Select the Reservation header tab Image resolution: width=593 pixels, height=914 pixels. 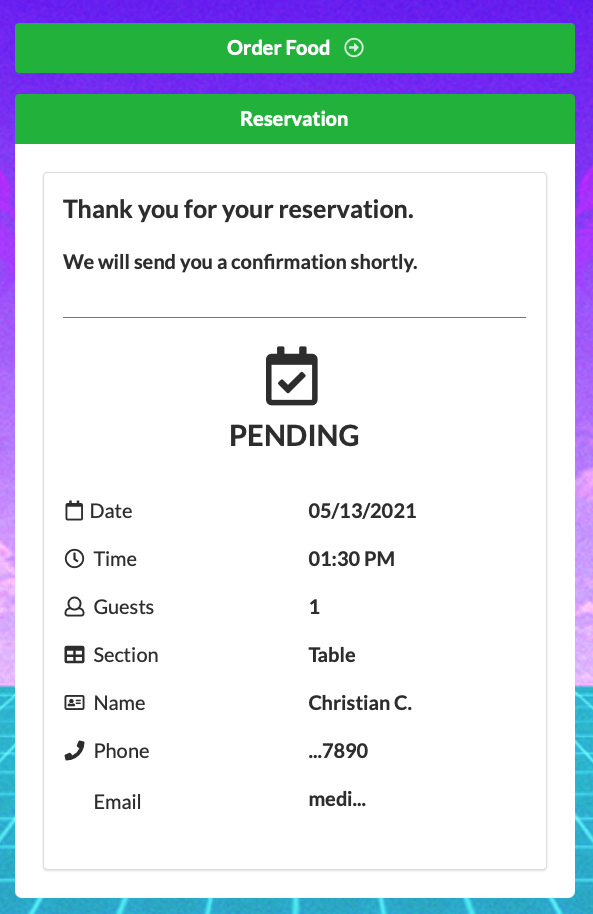295,119
